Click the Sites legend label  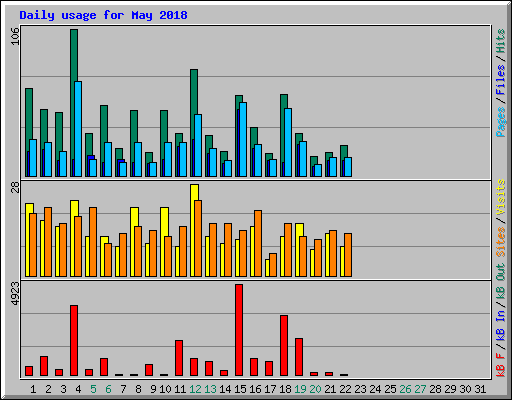point(501,242)
